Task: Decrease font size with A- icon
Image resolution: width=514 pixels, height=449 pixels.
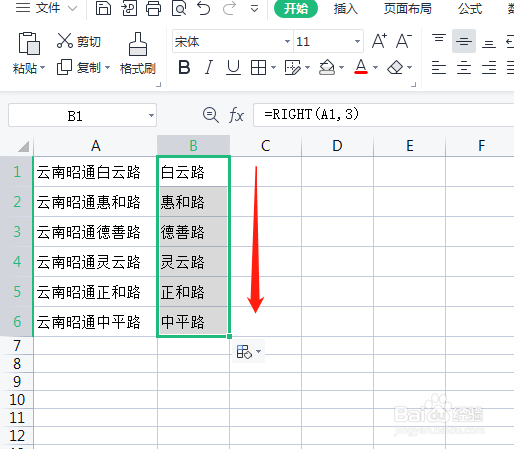Action: tap(404, 41)
